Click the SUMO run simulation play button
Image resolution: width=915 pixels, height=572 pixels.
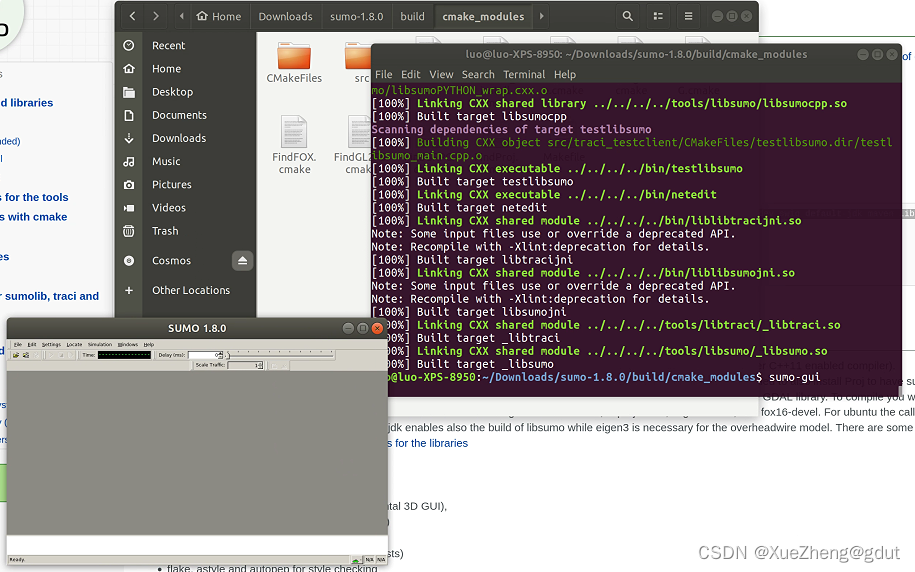[51, 355]
